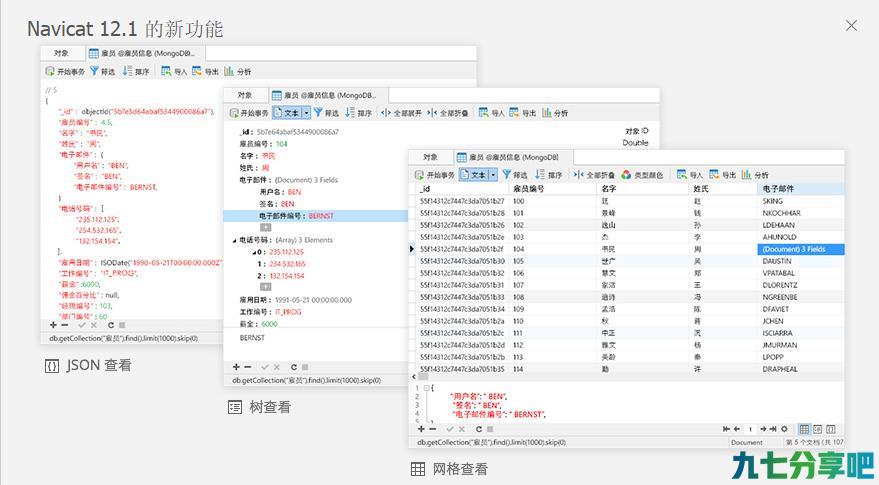Click 全部展开 expand all in tree view
The height and width of the screenshot is (485, 879).
[x=401, y=113]
